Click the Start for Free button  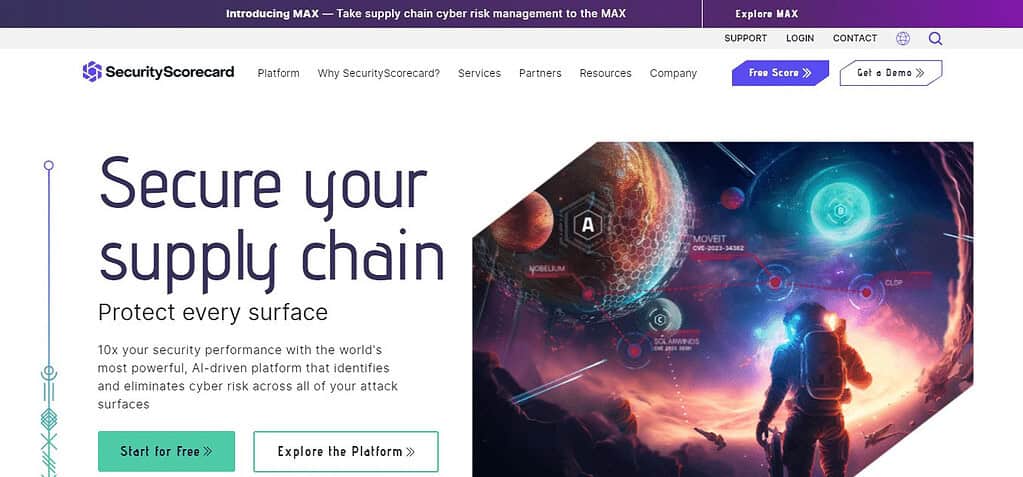pos(166,451)
